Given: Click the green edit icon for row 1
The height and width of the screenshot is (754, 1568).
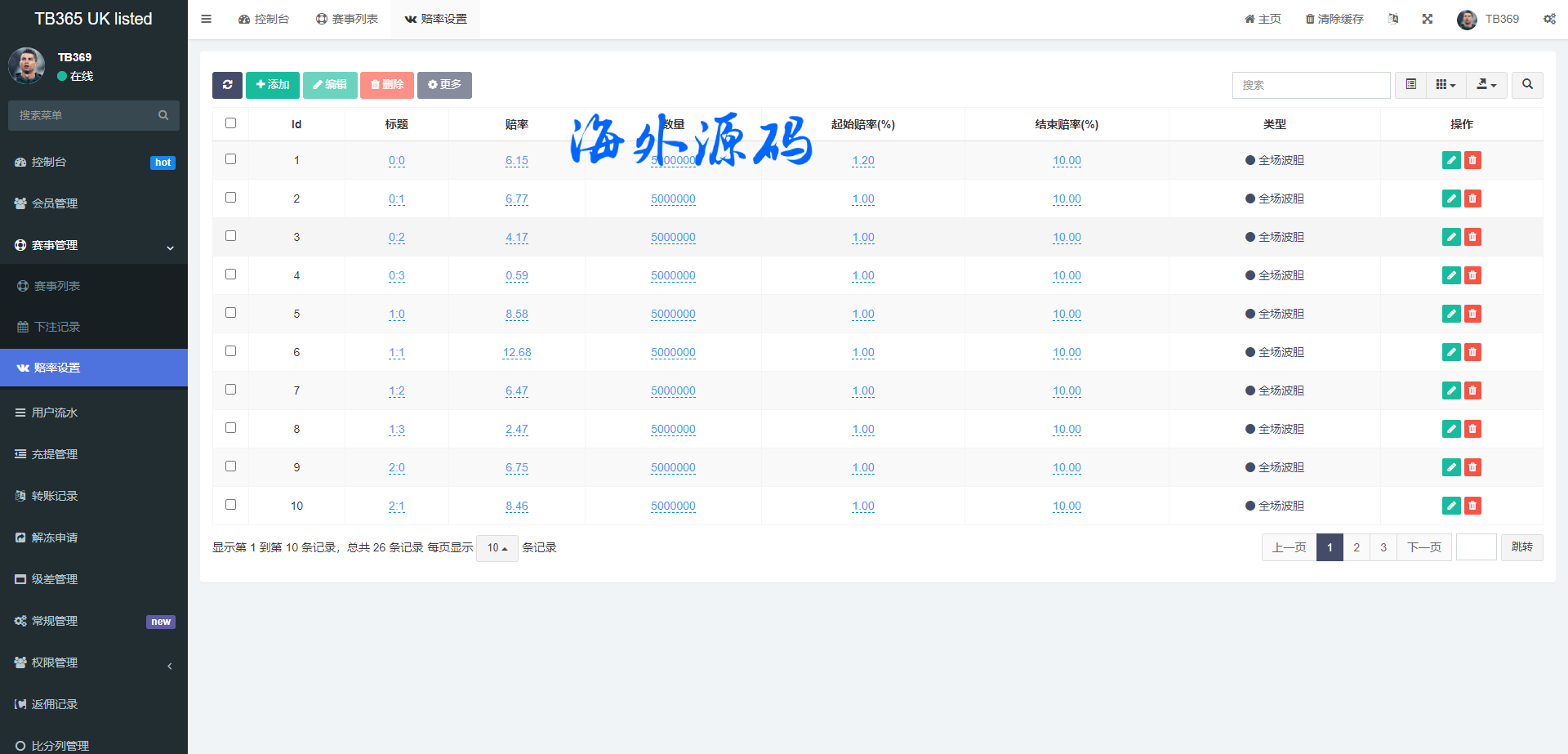Looking at the screenshot, I should pos(1450,160).
